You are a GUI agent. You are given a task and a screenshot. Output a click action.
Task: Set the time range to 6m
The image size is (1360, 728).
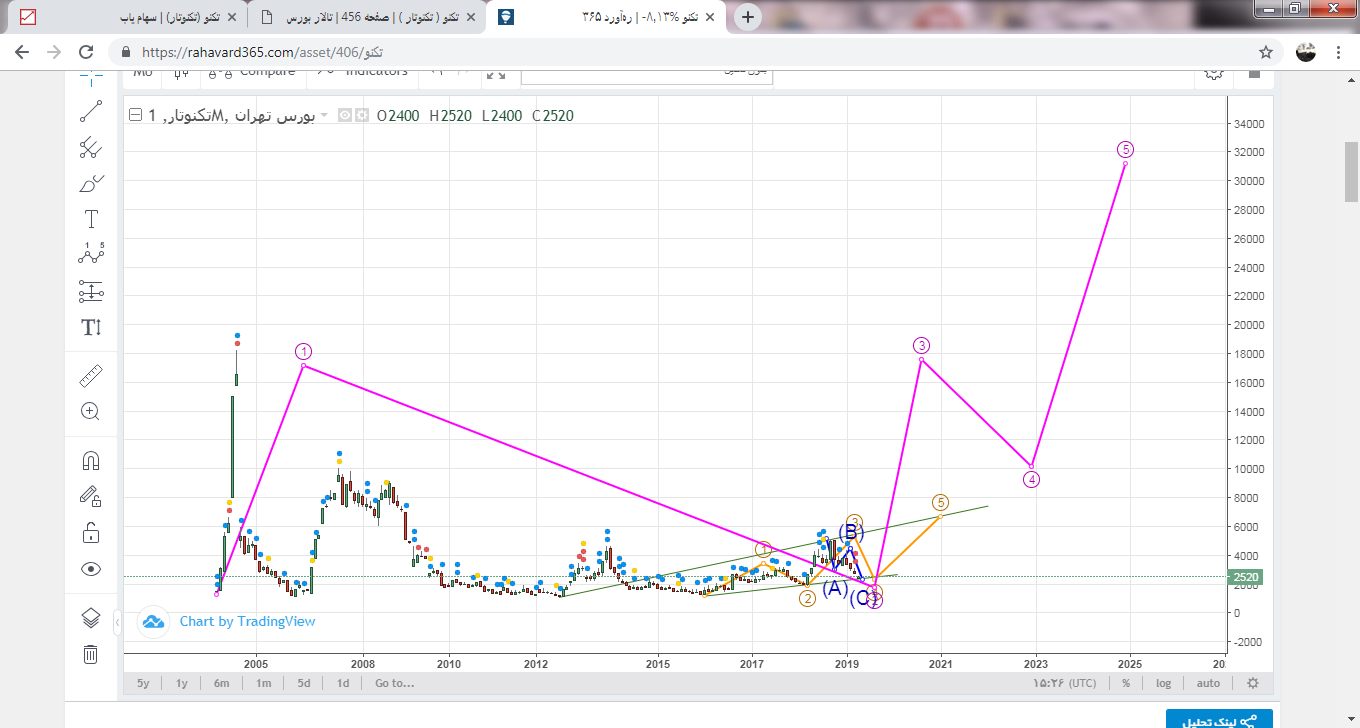222,683
